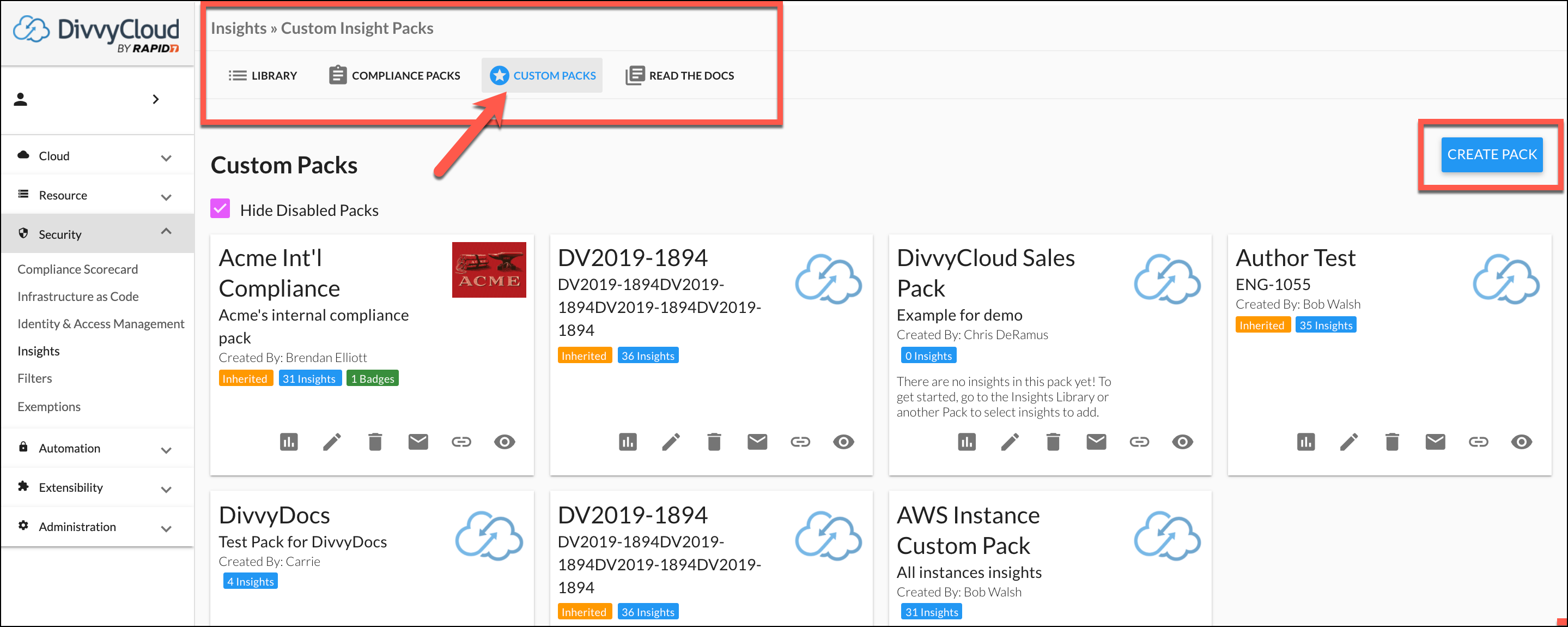Open Infrastructure as Code in sidebar

tap(78, 297)
